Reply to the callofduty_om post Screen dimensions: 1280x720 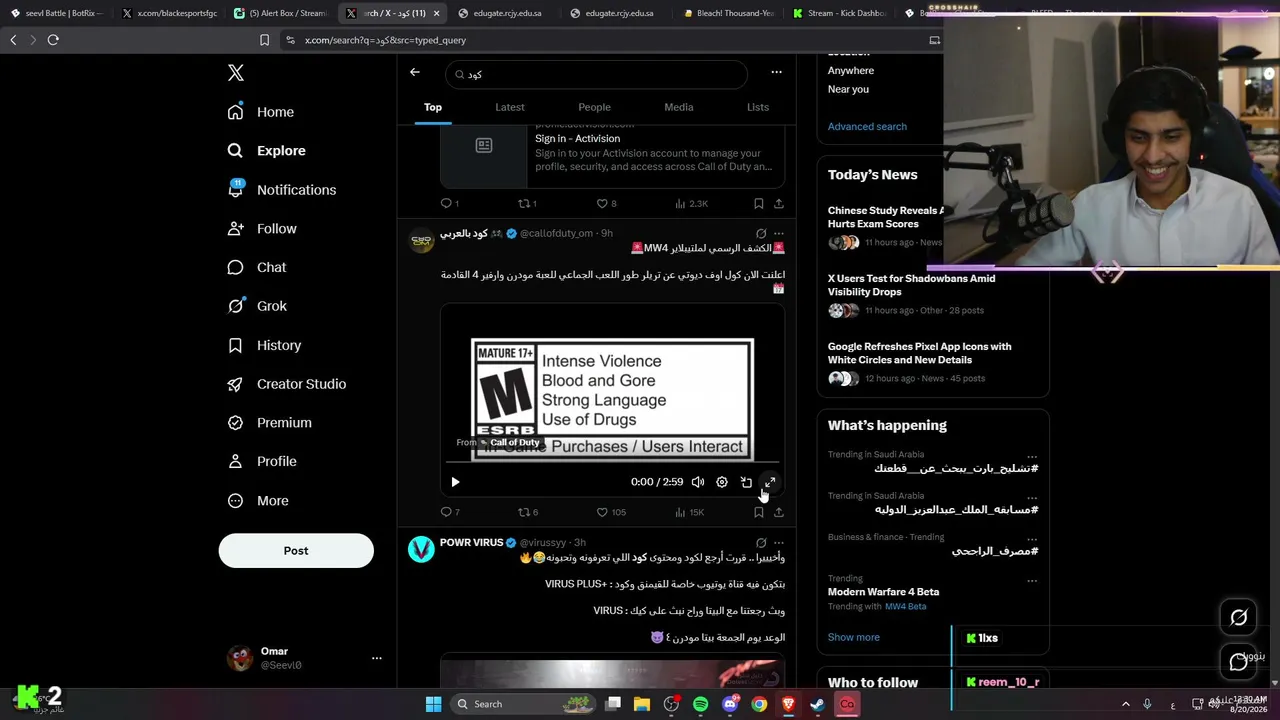446,512
